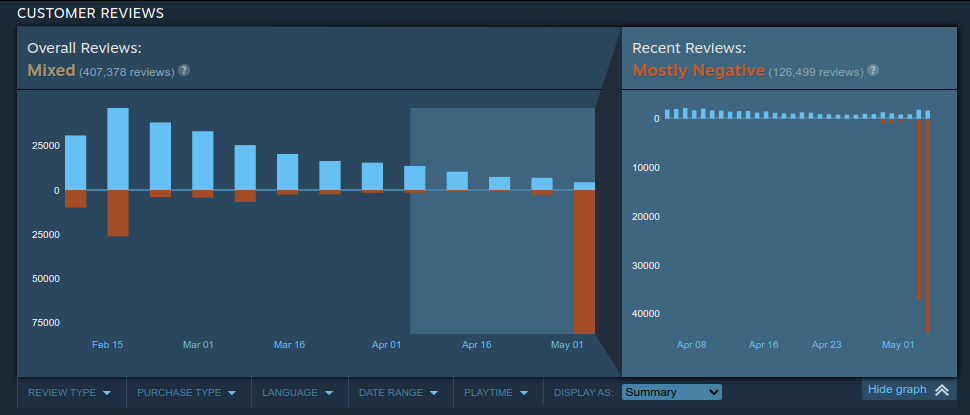Screen dimensions: 970x415
Task: Select the red negative bar below Feb 15
Action: tap(118, 213)
